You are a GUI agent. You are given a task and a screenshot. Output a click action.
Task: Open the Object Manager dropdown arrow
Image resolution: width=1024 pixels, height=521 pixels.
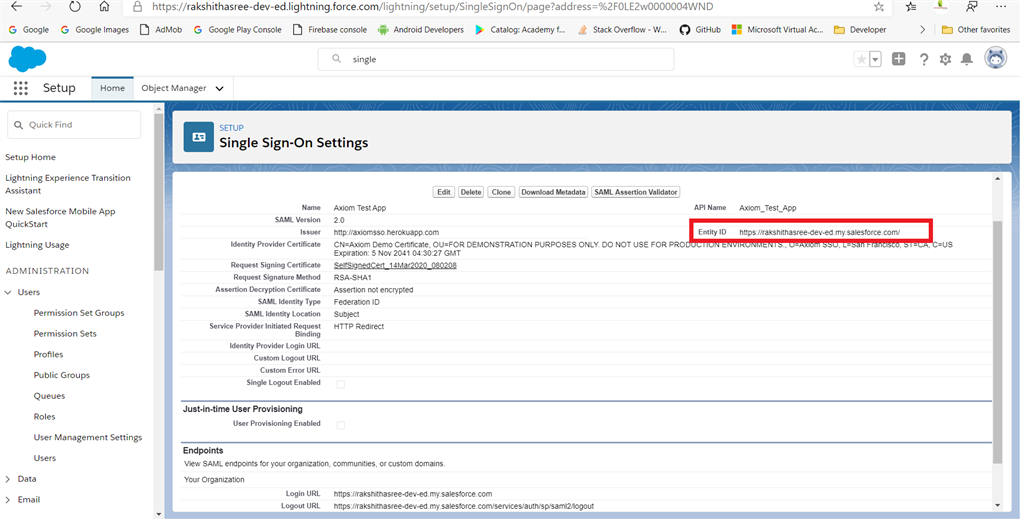point(219,89)
